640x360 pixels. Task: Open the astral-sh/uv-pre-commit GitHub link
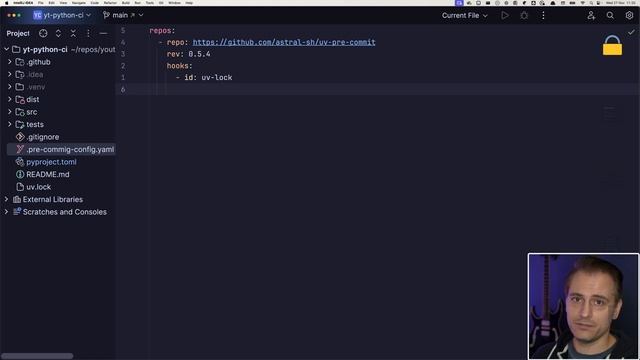pos(284,42)
